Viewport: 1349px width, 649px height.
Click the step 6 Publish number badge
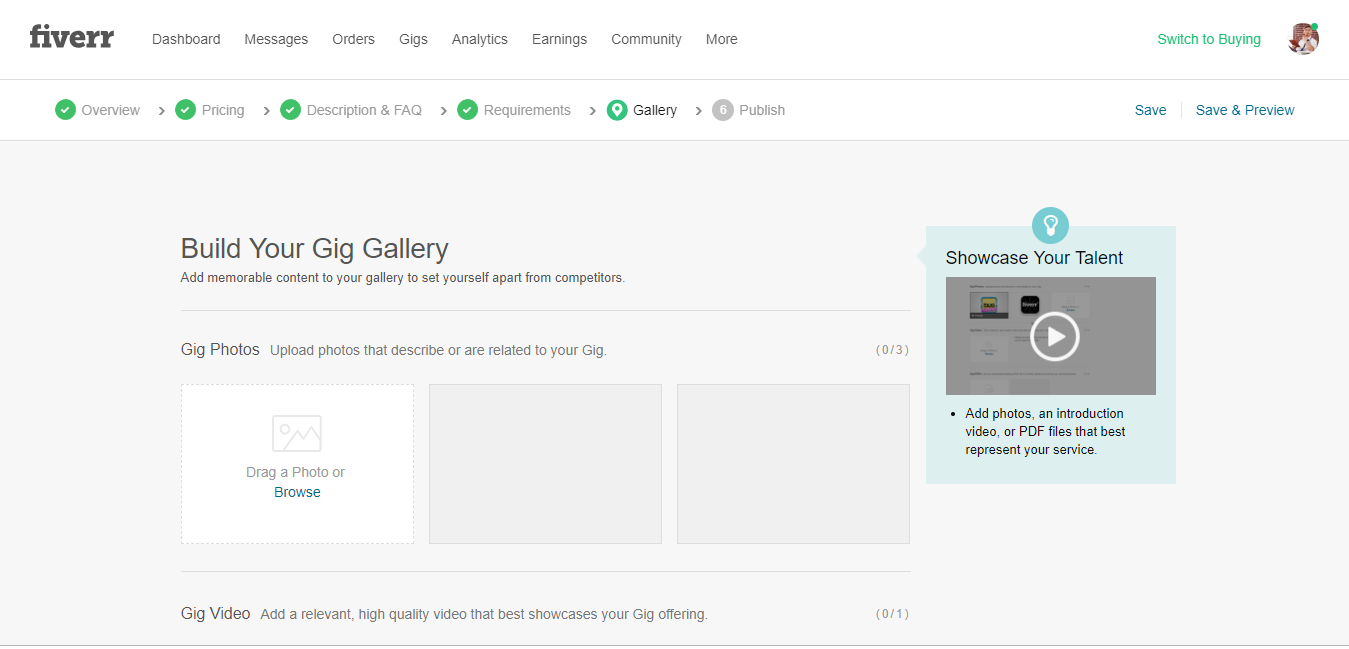[723, 110]
